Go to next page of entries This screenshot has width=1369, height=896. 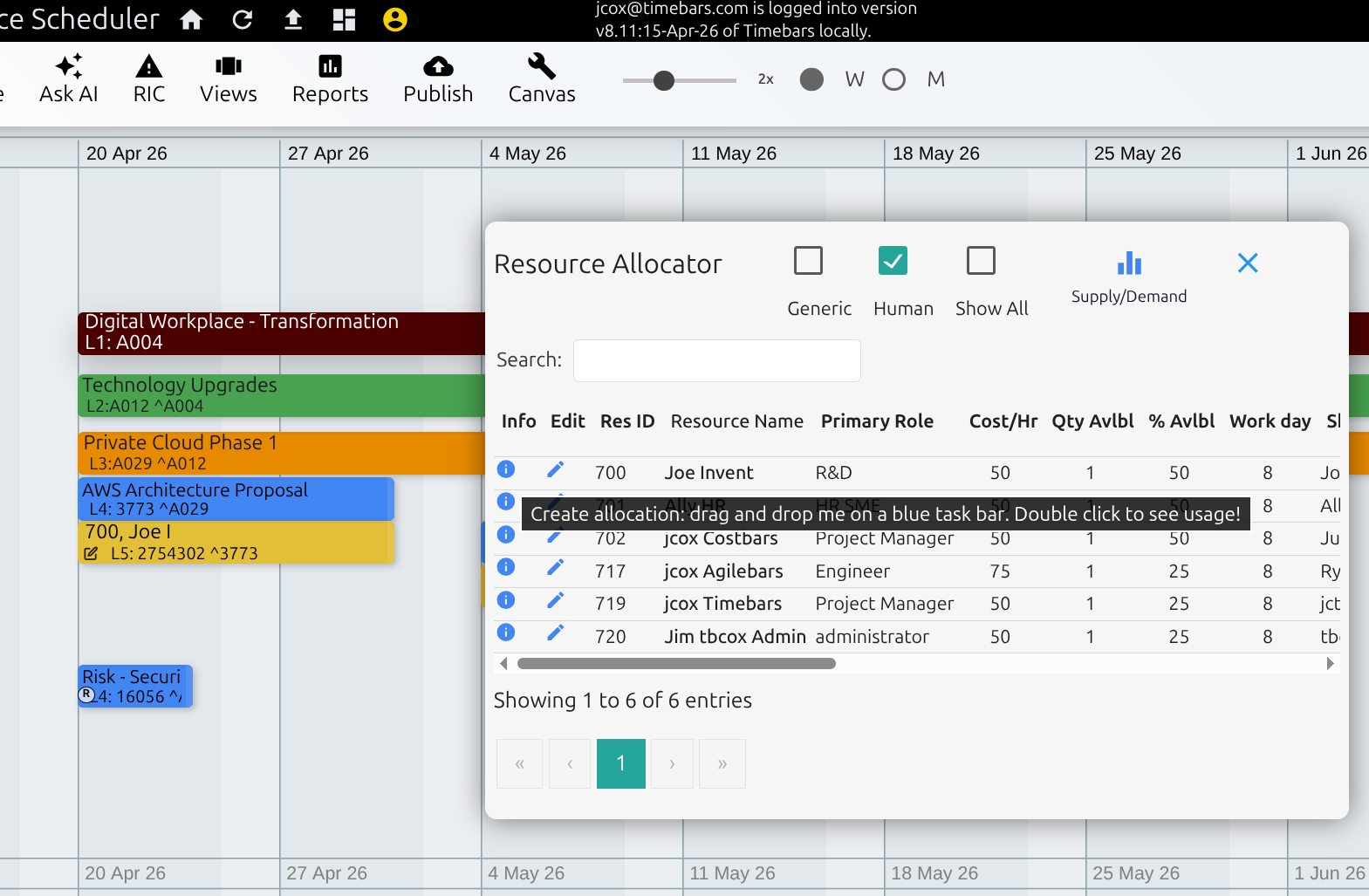tap(672, 764)
